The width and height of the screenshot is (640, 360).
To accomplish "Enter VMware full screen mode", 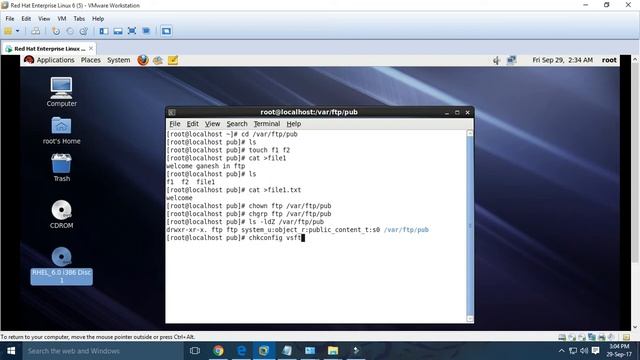I will click(x=132, y=31).
